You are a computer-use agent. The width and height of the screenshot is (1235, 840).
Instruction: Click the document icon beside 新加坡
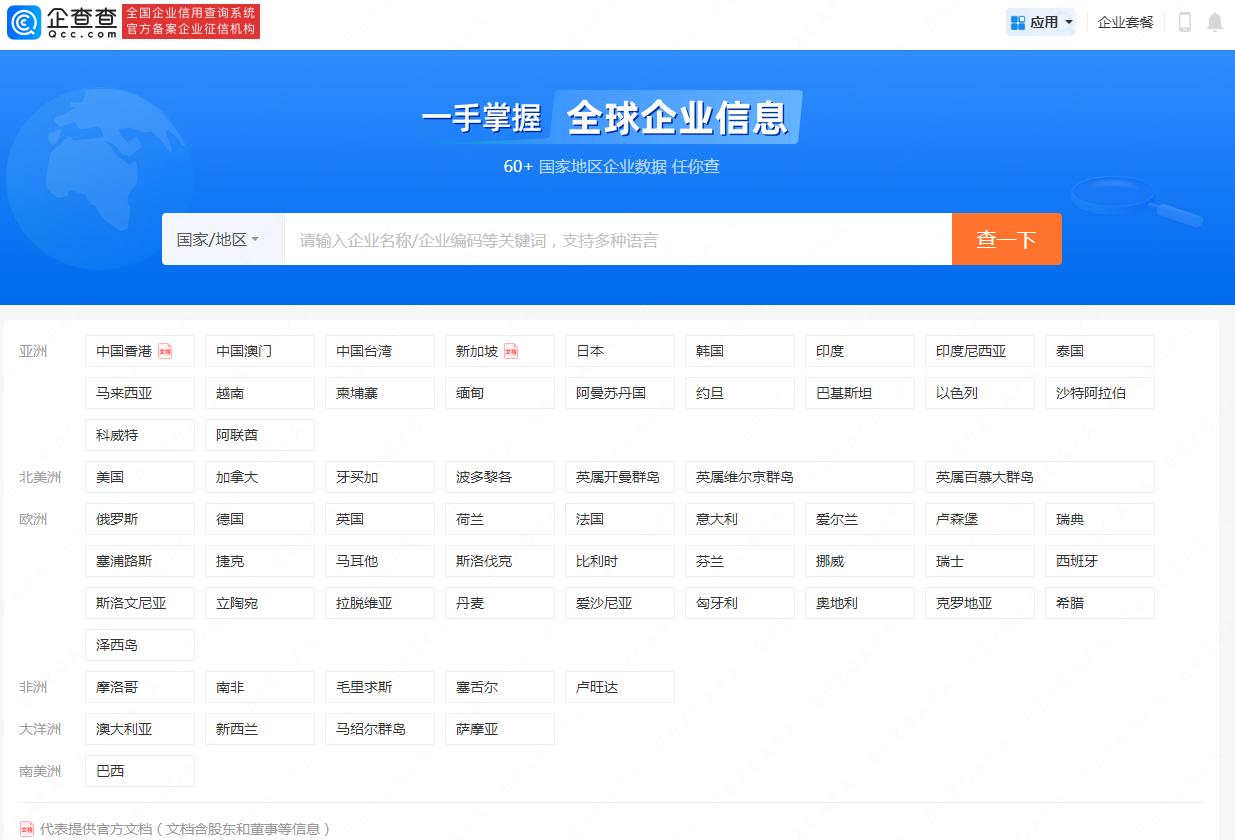pos(511,351)
